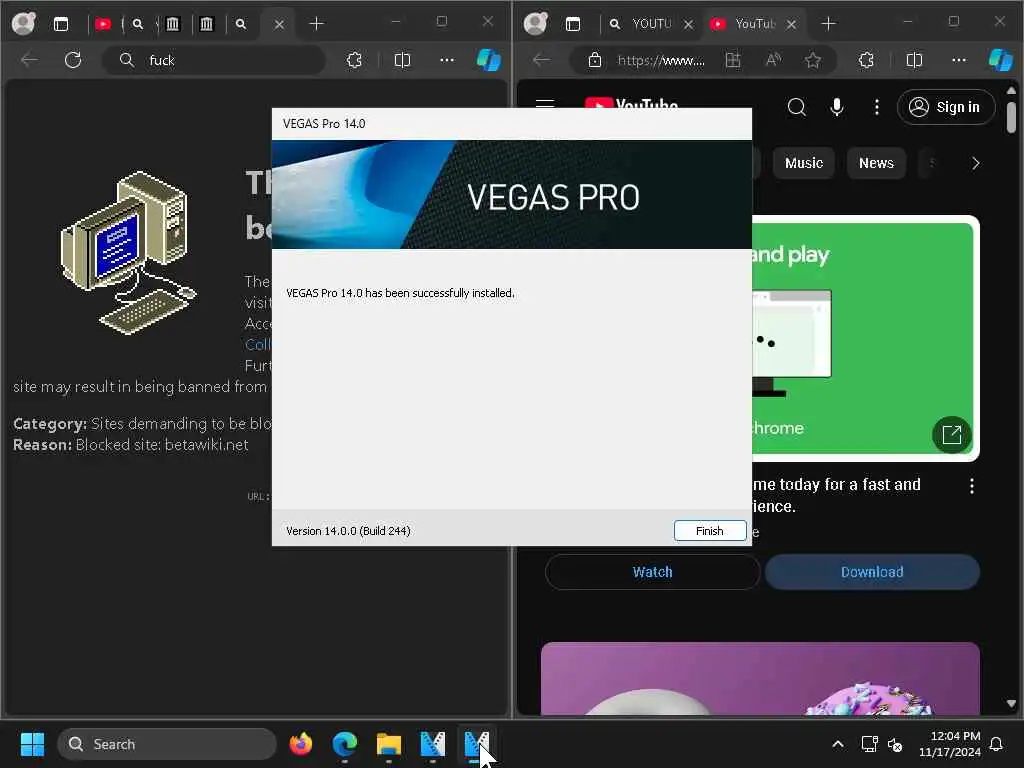The width and height of the screenshot is (1024, 768).
Task: Open Extensions in right Edge window
Action: (867, 60)
